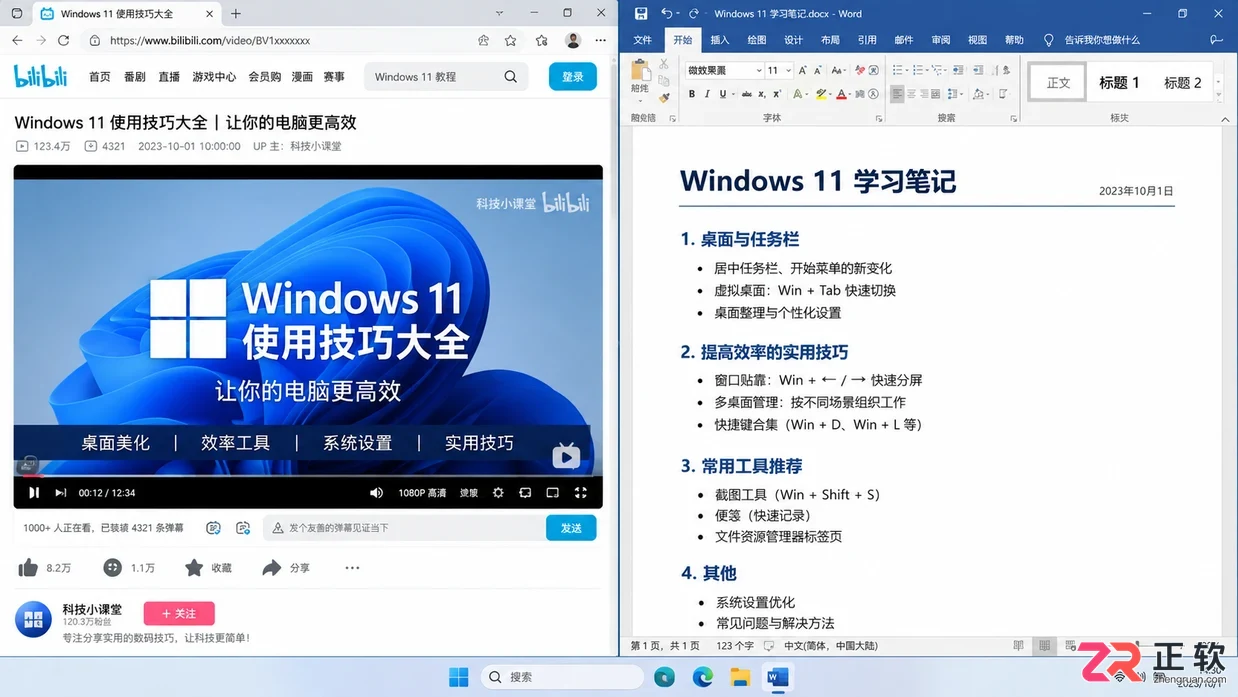Toggle the wide-screen mode icon in player
Screen dimensions: 1238x697
[x=552, y=493]
